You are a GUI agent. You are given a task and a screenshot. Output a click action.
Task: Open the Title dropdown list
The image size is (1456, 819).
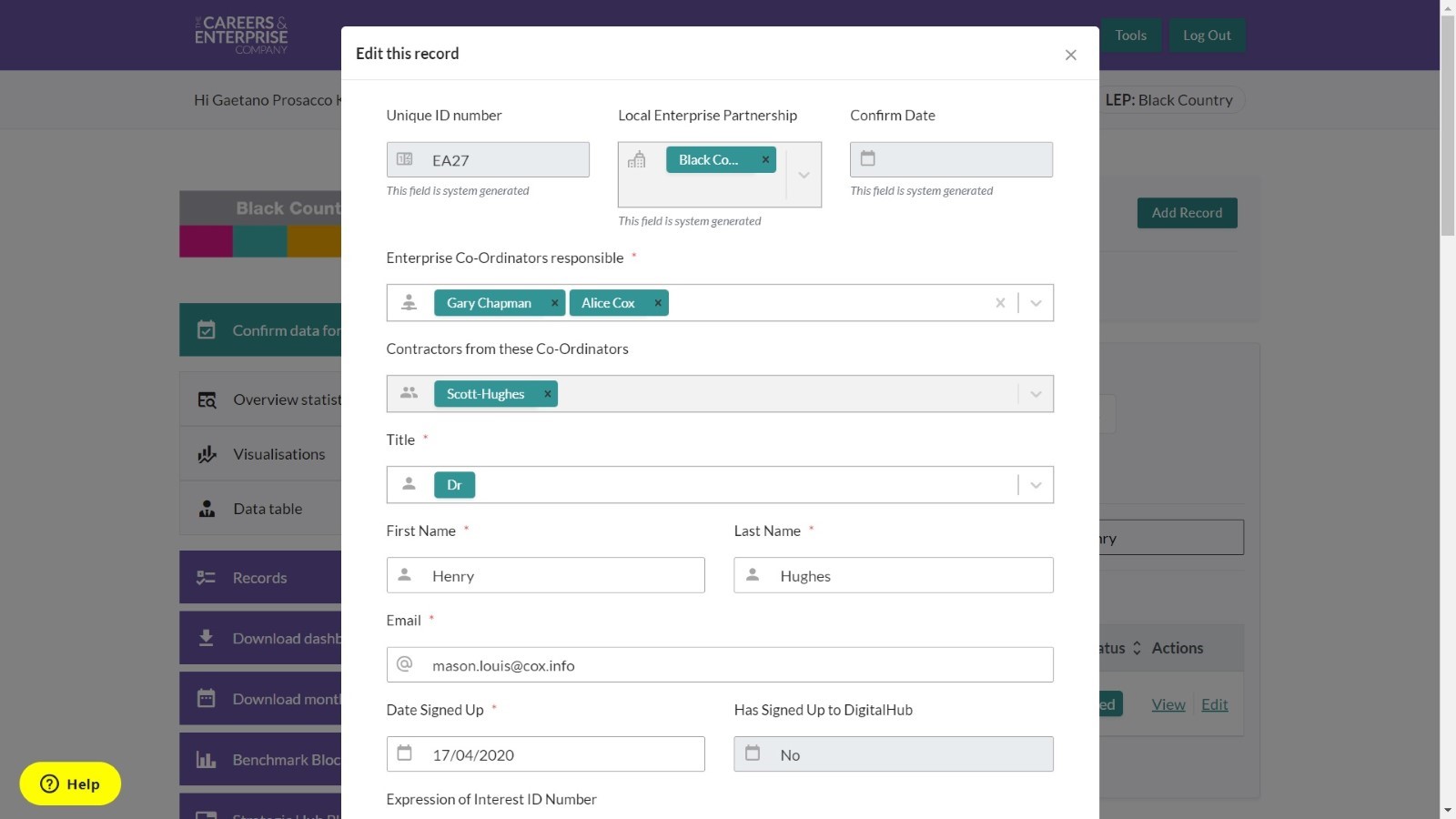pyautogui.click(x=1036, y=485)
